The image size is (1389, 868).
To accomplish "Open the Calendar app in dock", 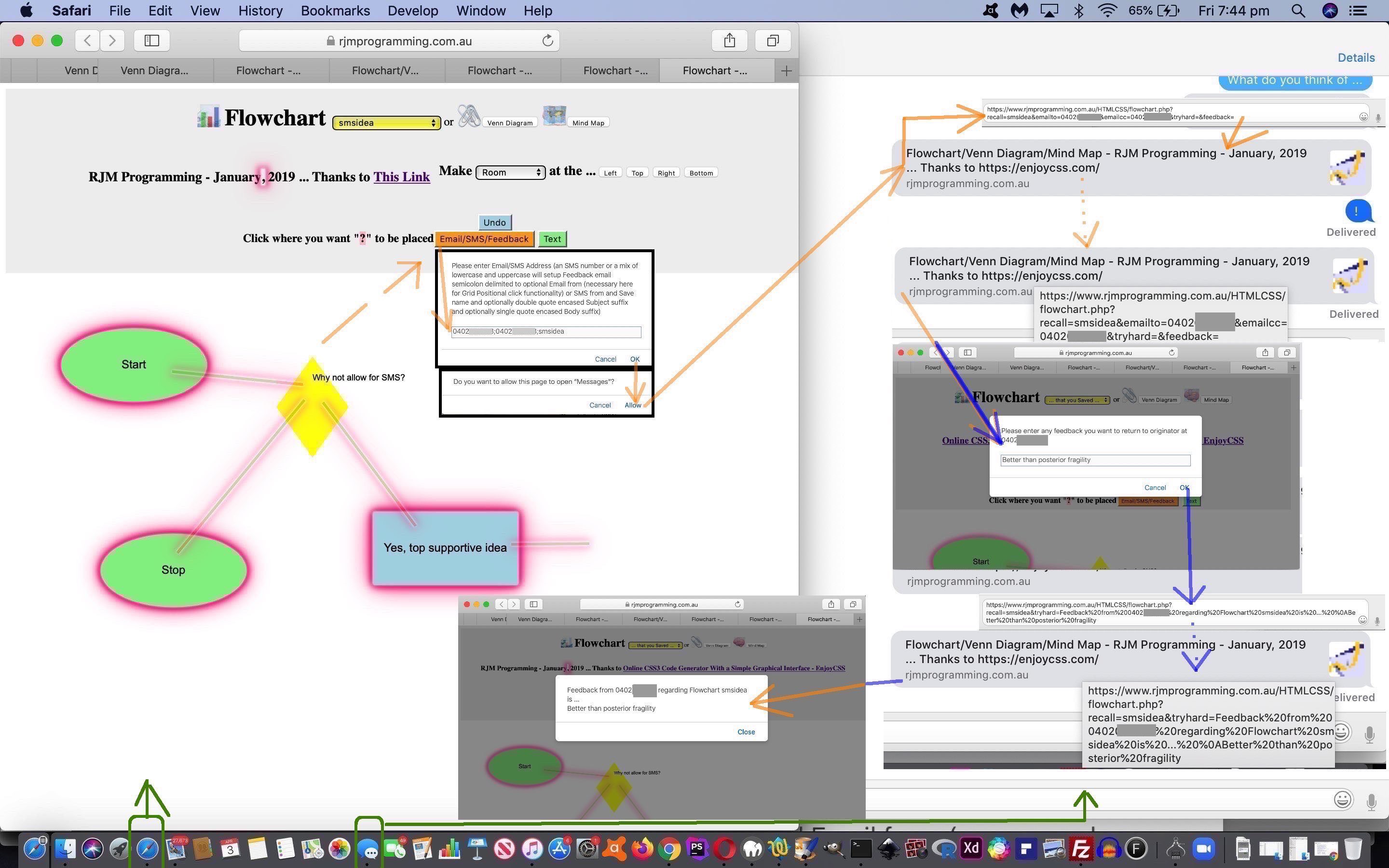I will tap(231, 849).
